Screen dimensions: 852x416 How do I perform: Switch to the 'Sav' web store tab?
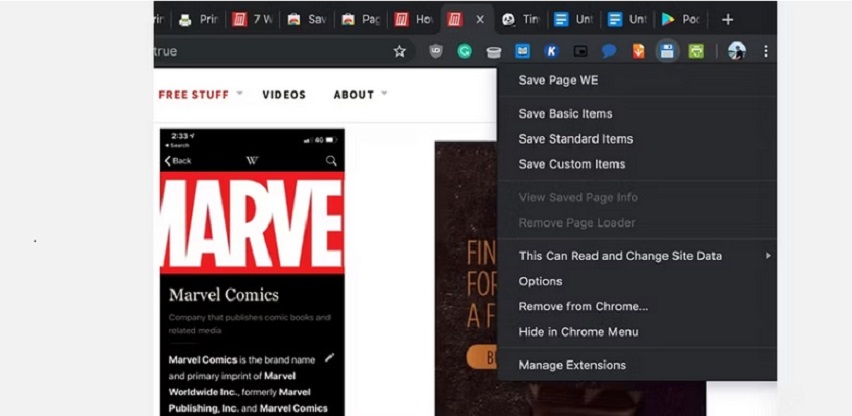point(307,20)
